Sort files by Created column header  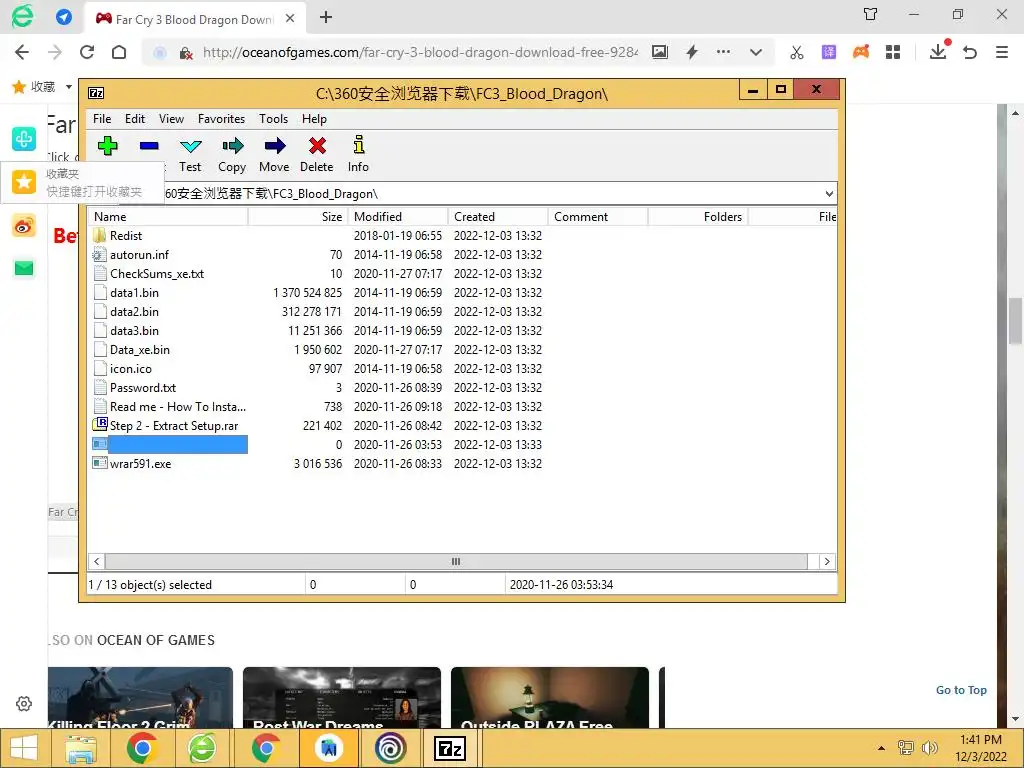pyautogui.click(x=498, y=217)
